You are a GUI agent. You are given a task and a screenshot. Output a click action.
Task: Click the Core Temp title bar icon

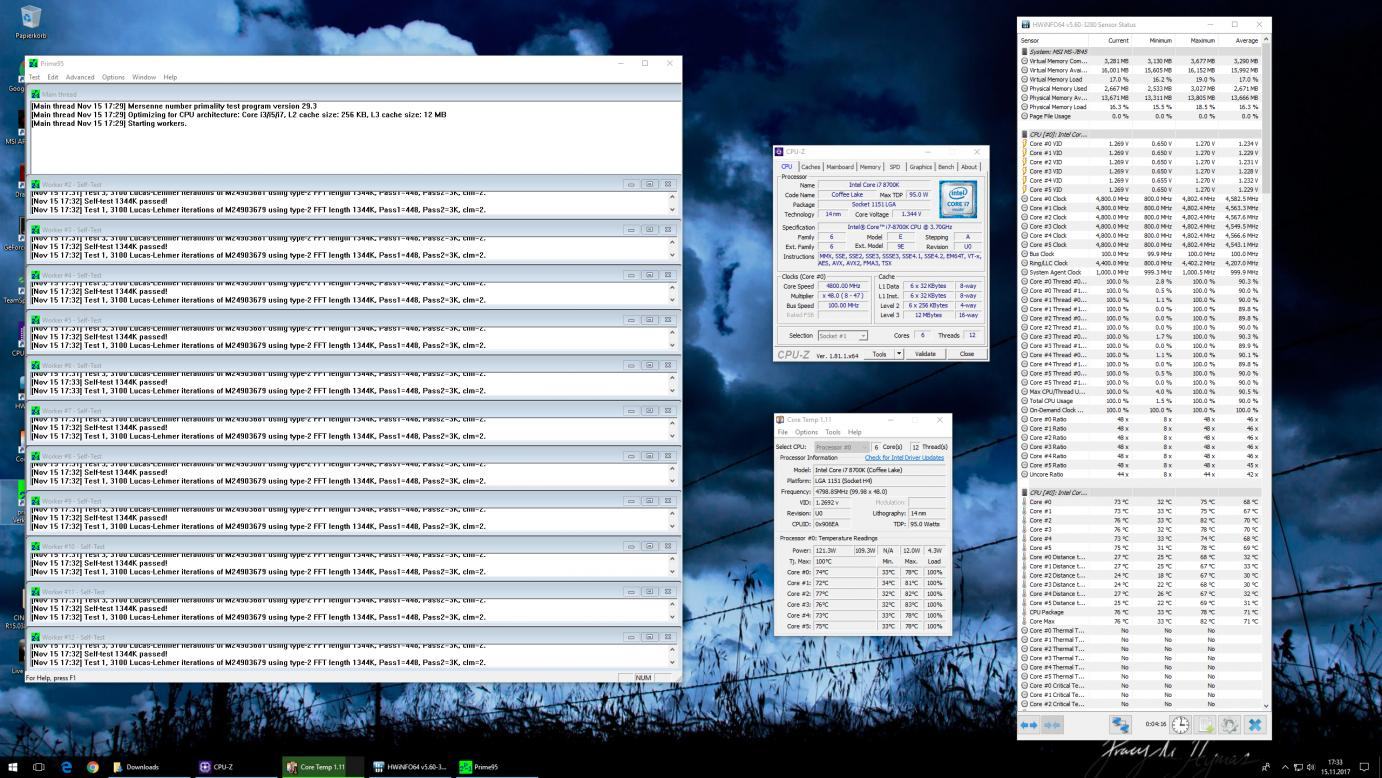pyautogui.click(x=781, y=420)
